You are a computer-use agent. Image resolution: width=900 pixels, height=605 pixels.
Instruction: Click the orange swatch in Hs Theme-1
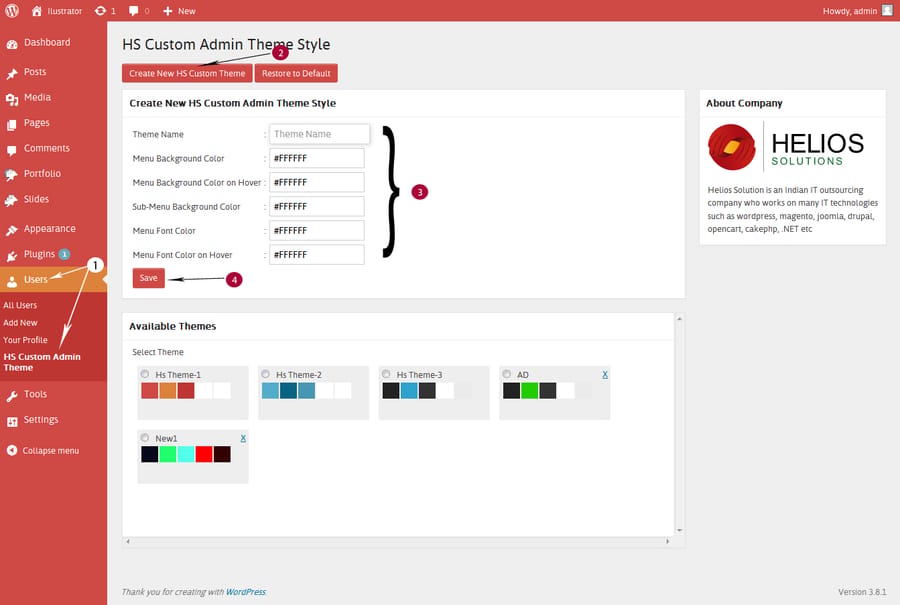[168, 390]
